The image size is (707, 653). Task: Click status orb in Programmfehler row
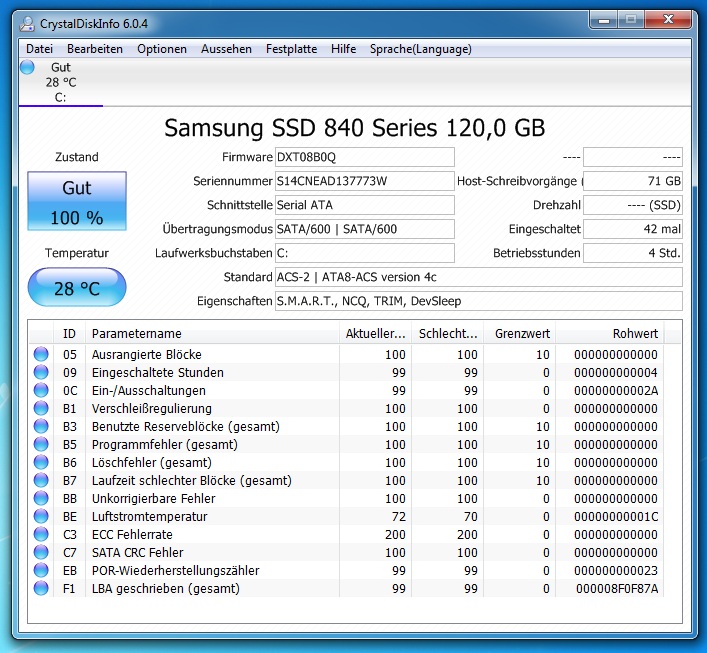[41, 444]
